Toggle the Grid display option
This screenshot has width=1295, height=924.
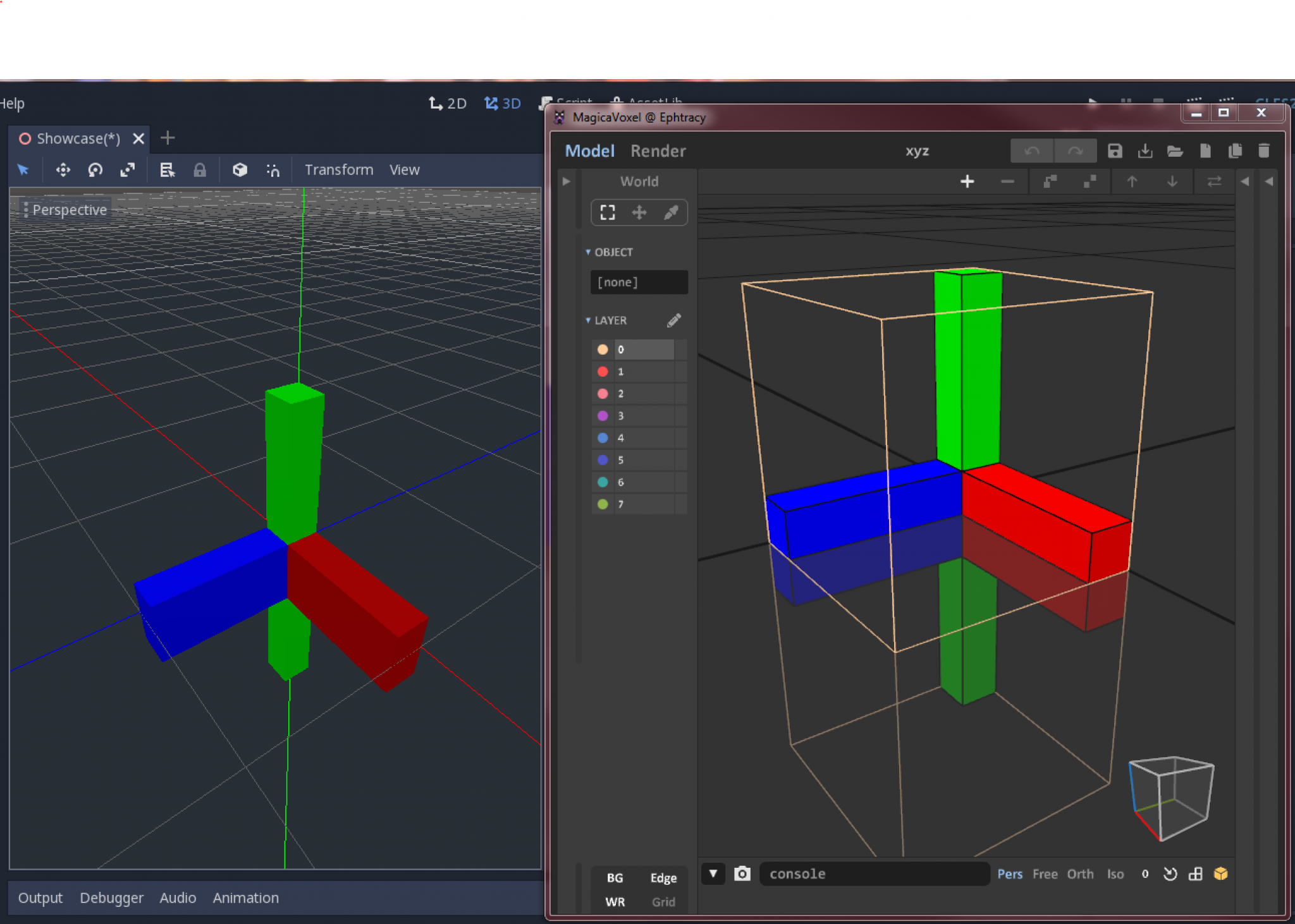click(663, 902)
